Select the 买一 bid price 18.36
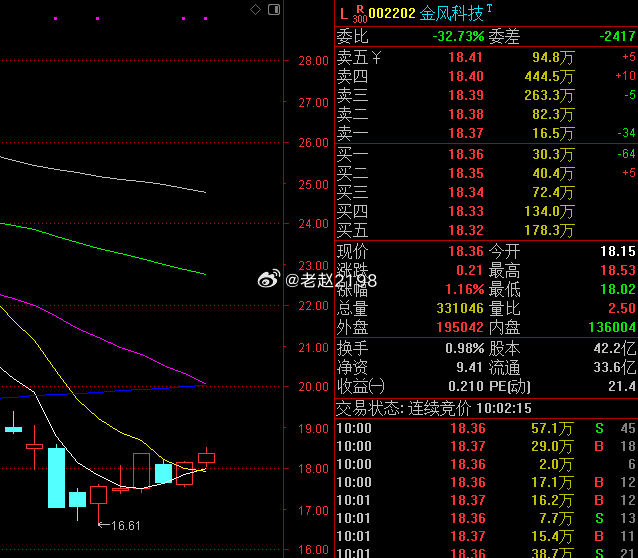 [465, 154]
